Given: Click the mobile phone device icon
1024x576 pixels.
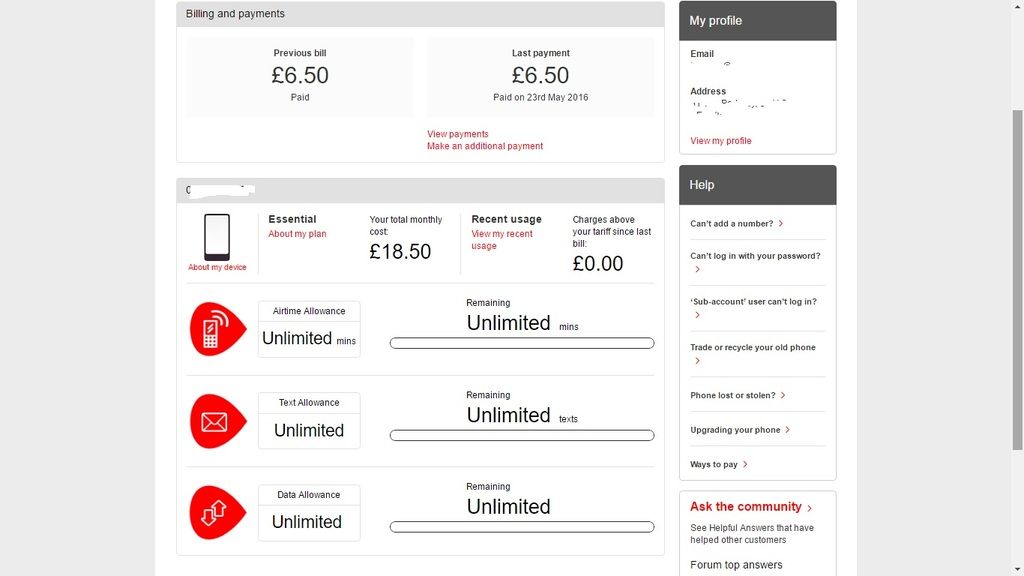Looking at the screenshot, I should tap(217, 237).
